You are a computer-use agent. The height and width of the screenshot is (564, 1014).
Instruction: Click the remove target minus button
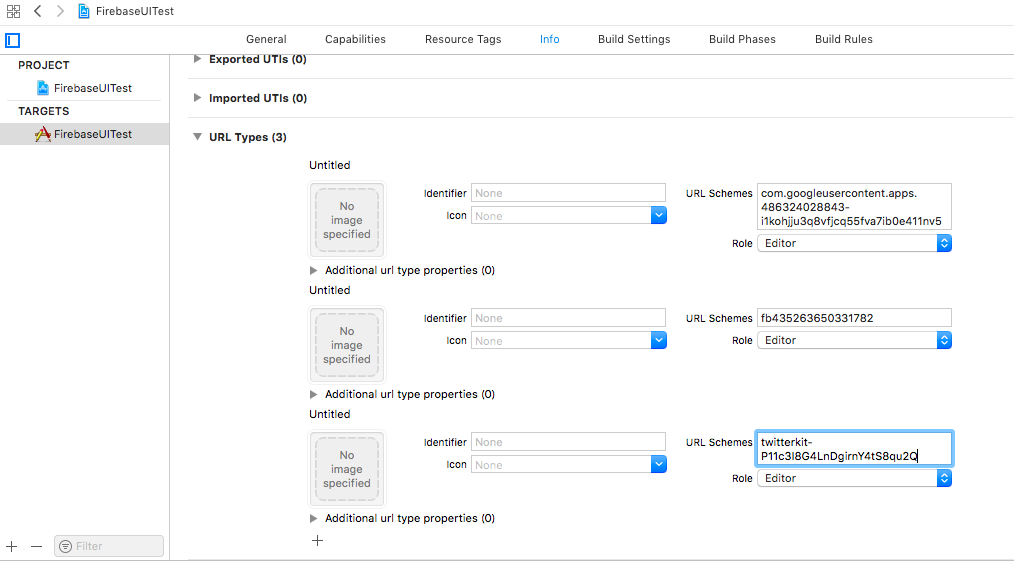click(x=36, y=547)
